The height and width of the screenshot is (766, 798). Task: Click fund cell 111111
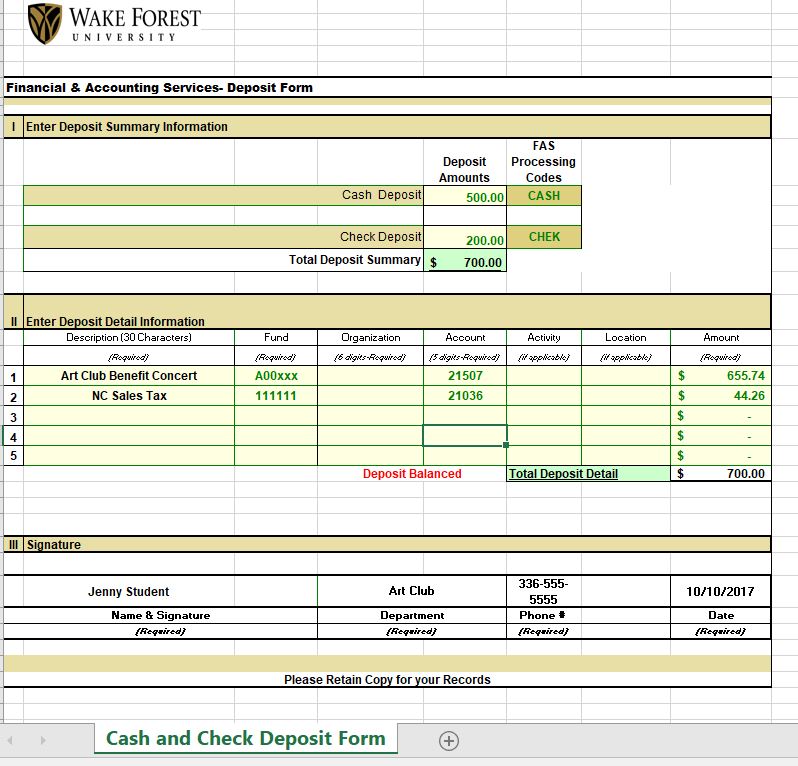(276, 395)
